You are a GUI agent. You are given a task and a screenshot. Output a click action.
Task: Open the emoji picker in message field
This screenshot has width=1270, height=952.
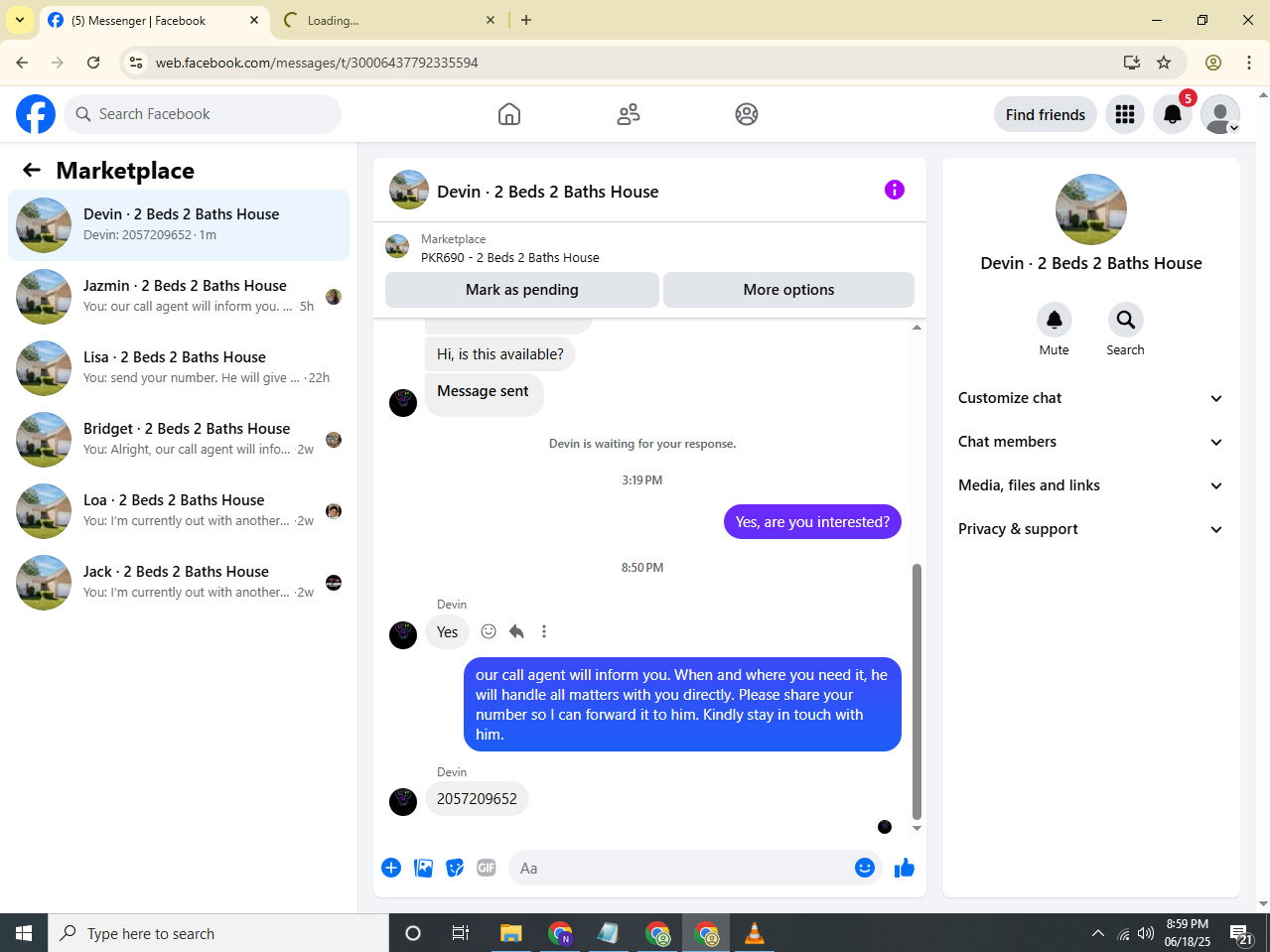click(x=865, y=868)
